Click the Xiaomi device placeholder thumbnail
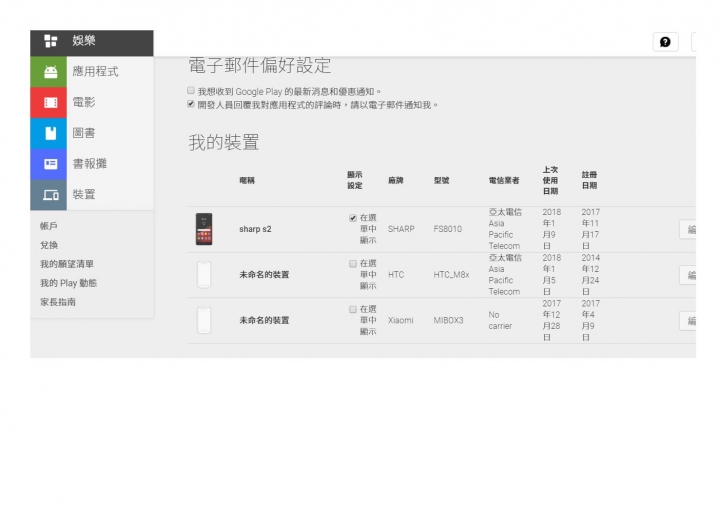The width and height of the screenshot is (720, 509). tap(204, 320)
